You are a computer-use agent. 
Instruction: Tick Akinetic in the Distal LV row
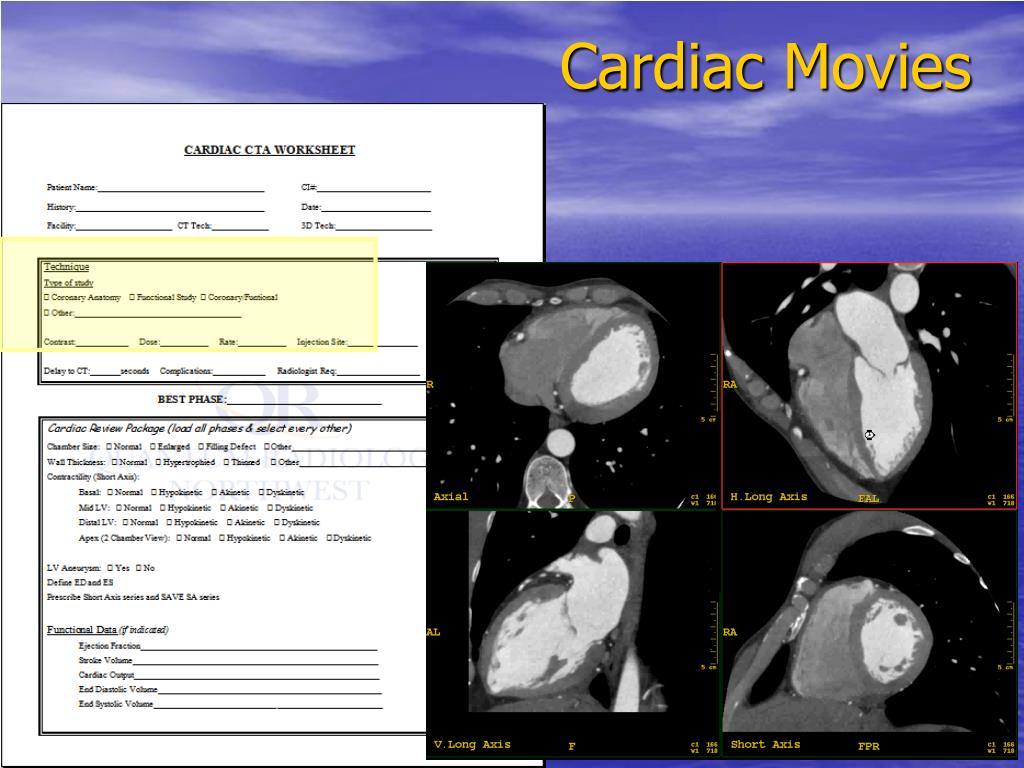coord(229,522)
